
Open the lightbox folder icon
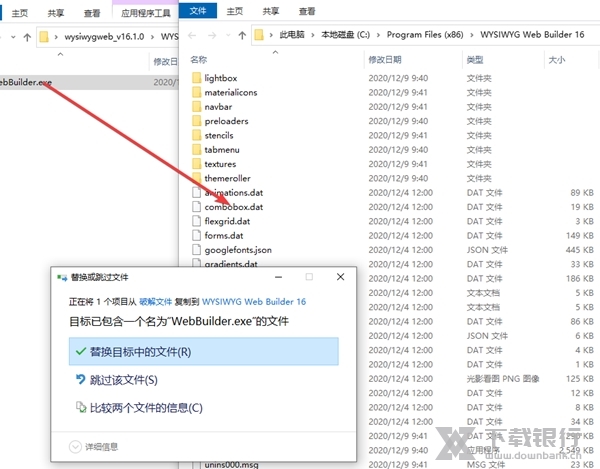pyautogui.click(x=197, y=78)
